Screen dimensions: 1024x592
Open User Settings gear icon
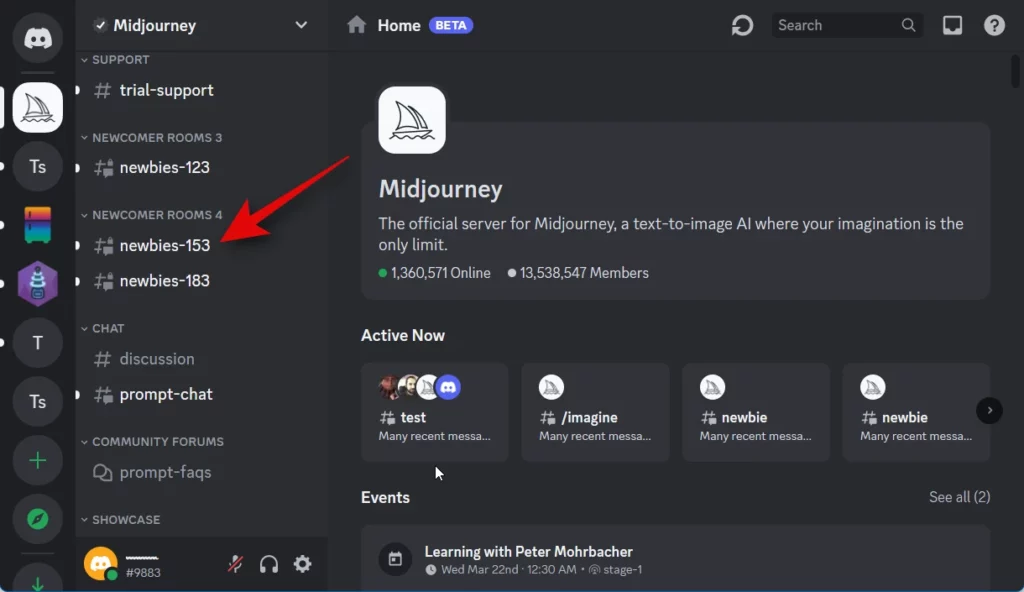pyautogui.click(x=302, y=564)
